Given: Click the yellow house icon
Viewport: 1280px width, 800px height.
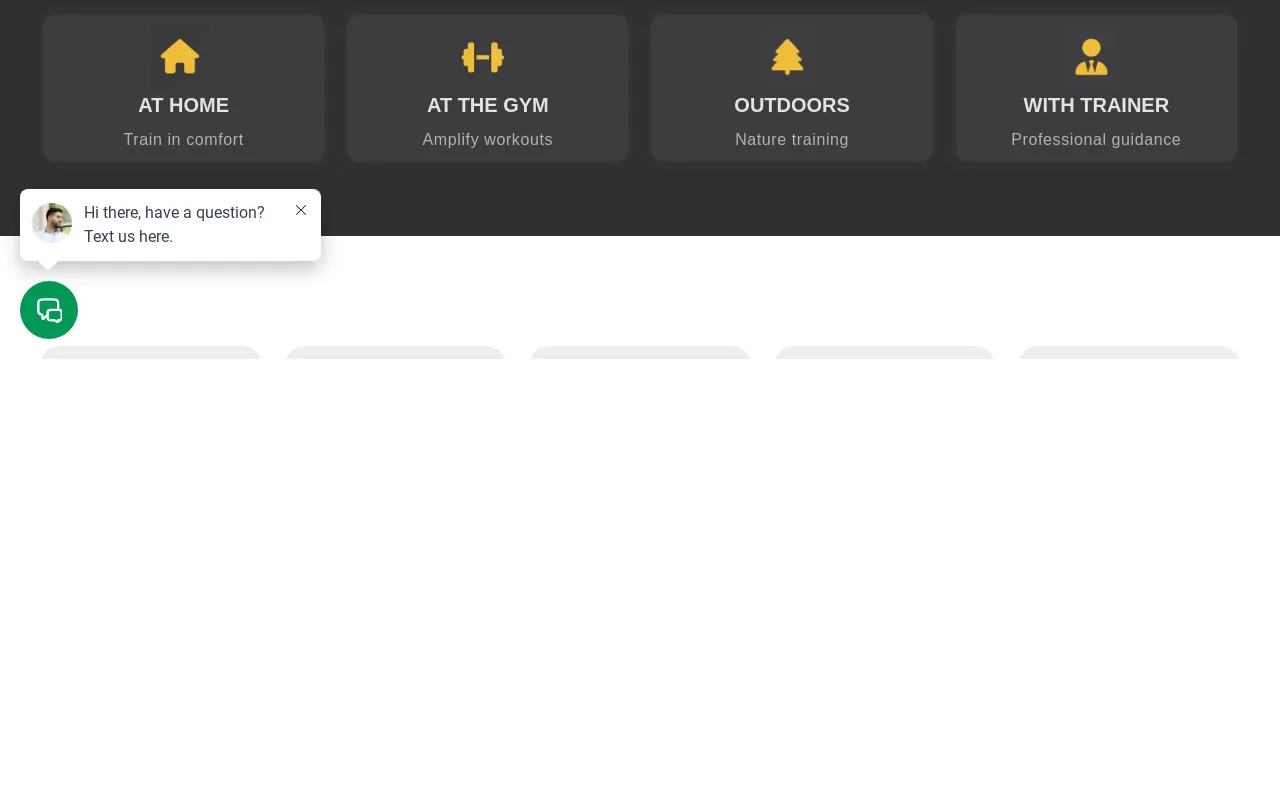Looking at the screenshot, I should [180, 56].
